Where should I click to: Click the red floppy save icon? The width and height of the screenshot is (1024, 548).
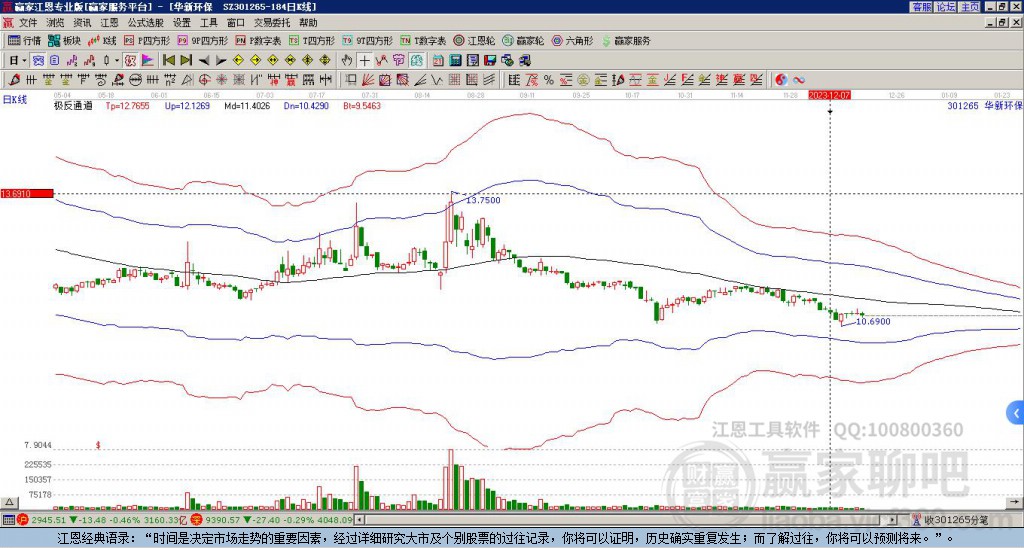[490, 61]
